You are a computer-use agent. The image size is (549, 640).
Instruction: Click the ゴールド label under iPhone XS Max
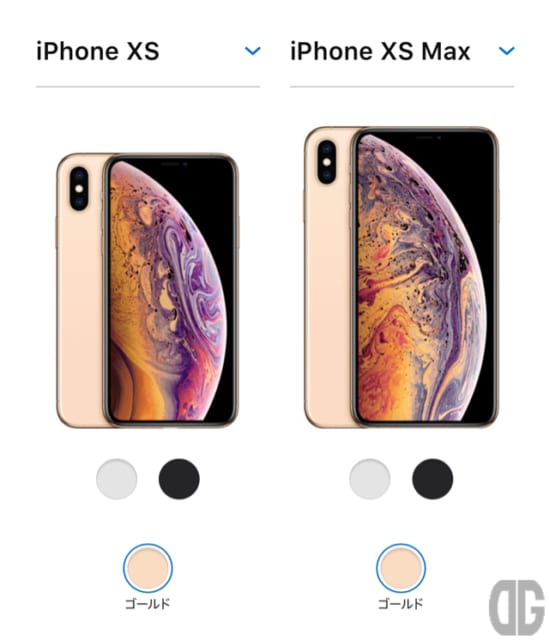tap(400, 603)
